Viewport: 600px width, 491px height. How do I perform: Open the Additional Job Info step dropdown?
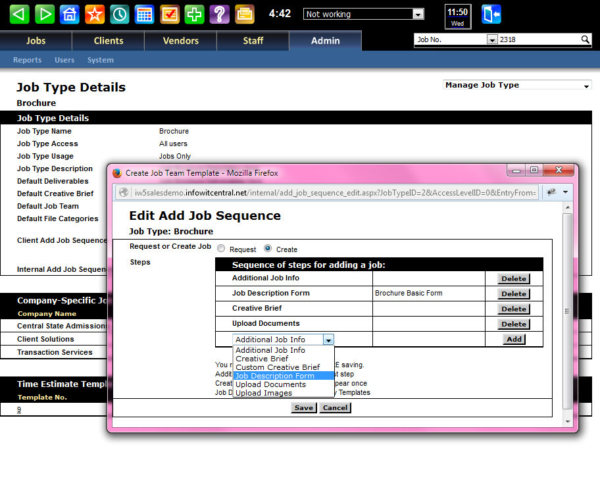click(283, 339)
